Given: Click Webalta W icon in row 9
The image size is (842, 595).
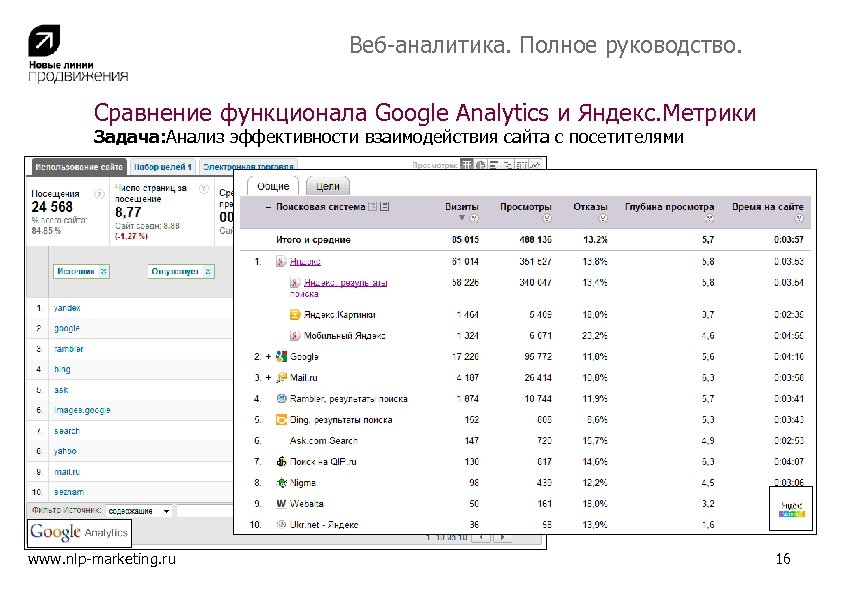Looking at the screenshot, I should (281, 504).
